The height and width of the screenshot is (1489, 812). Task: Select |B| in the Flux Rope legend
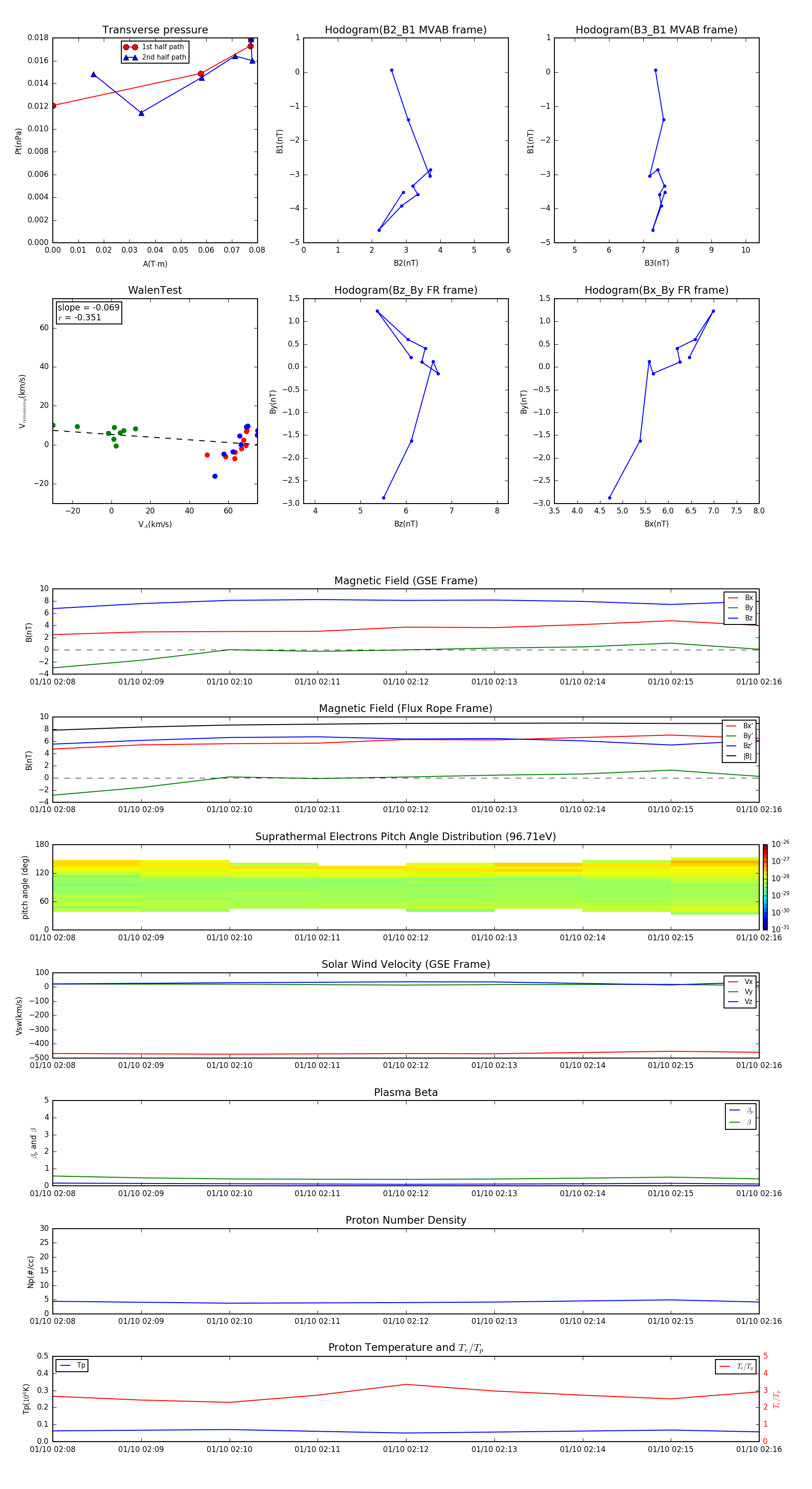740,756
